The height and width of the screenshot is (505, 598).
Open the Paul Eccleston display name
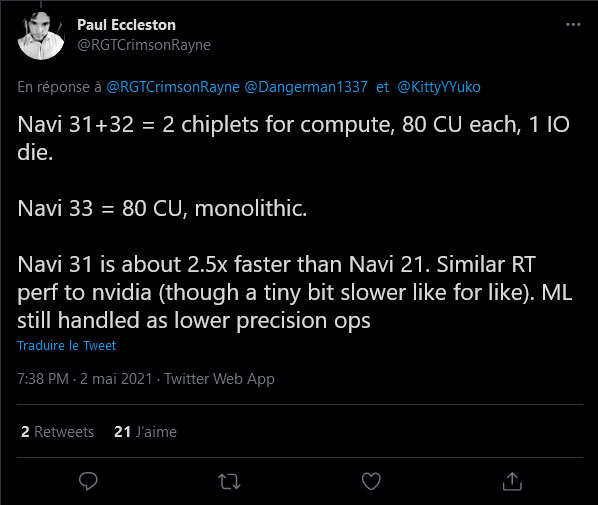click(x=127, y=25)
